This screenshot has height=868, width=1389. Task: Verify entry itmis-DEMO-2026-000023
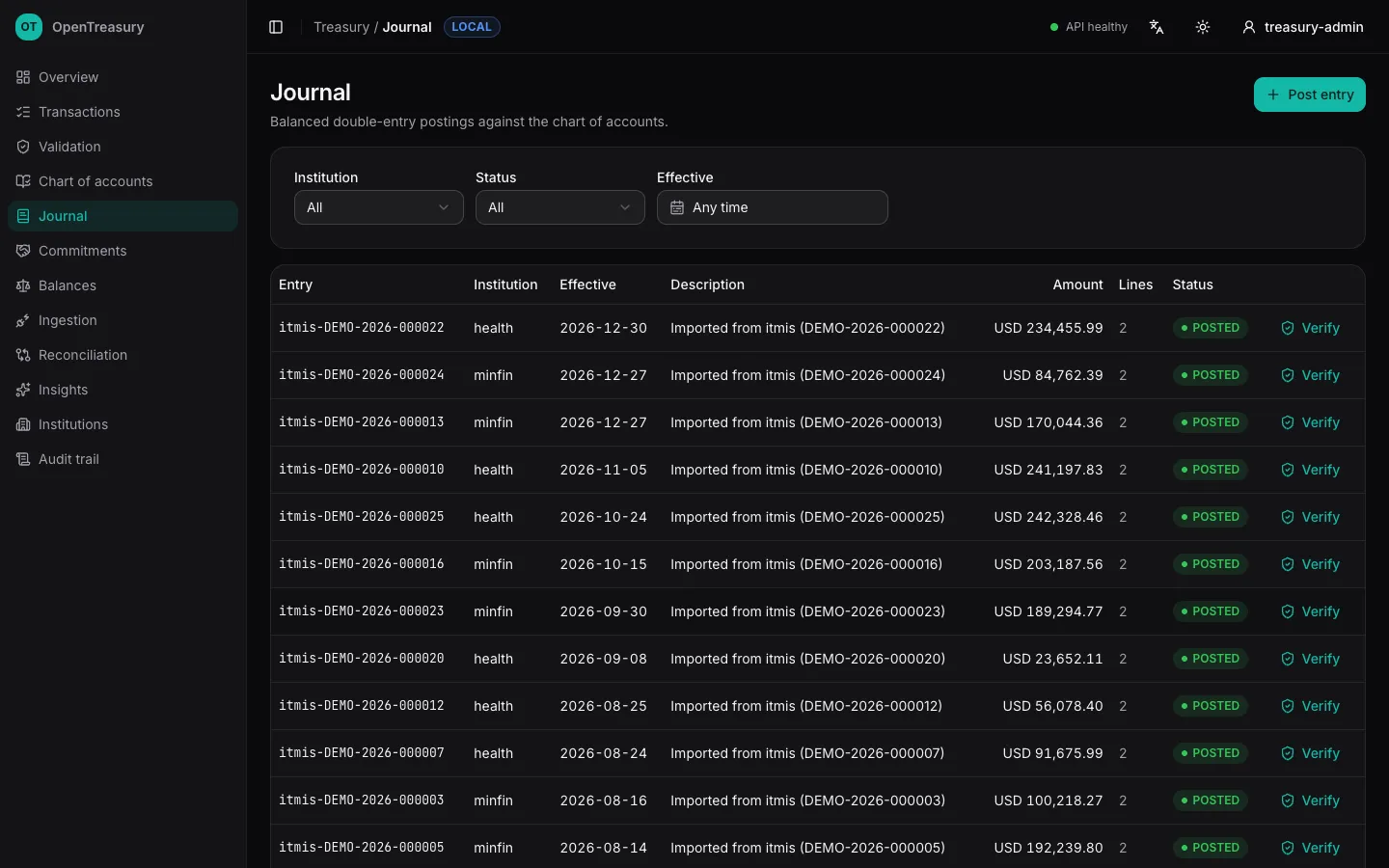(x=1311, y=611)
